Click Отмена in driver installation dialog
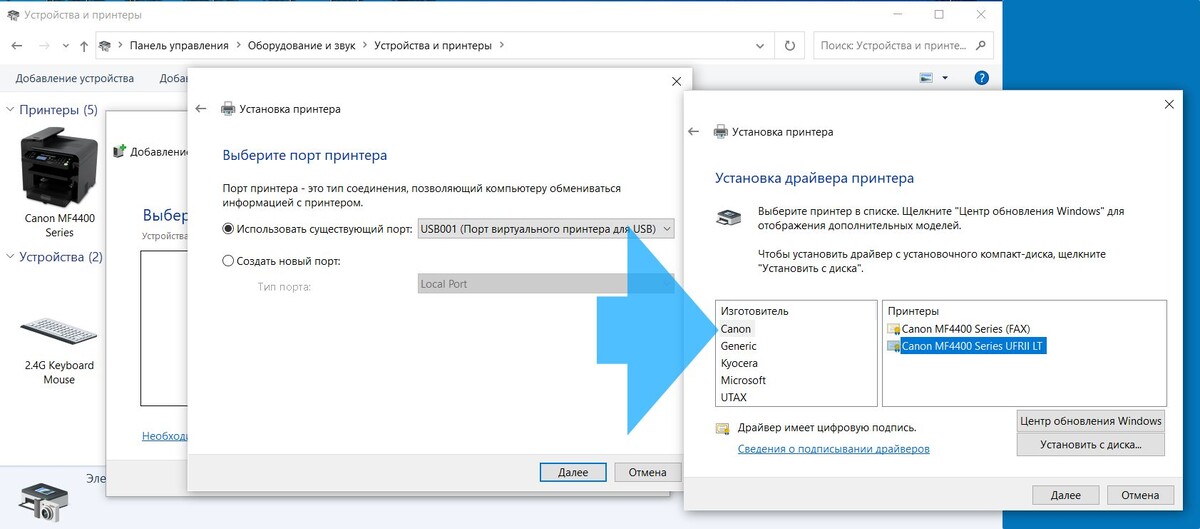Screen dimensions: 1200x529 tap(1140, 495)
